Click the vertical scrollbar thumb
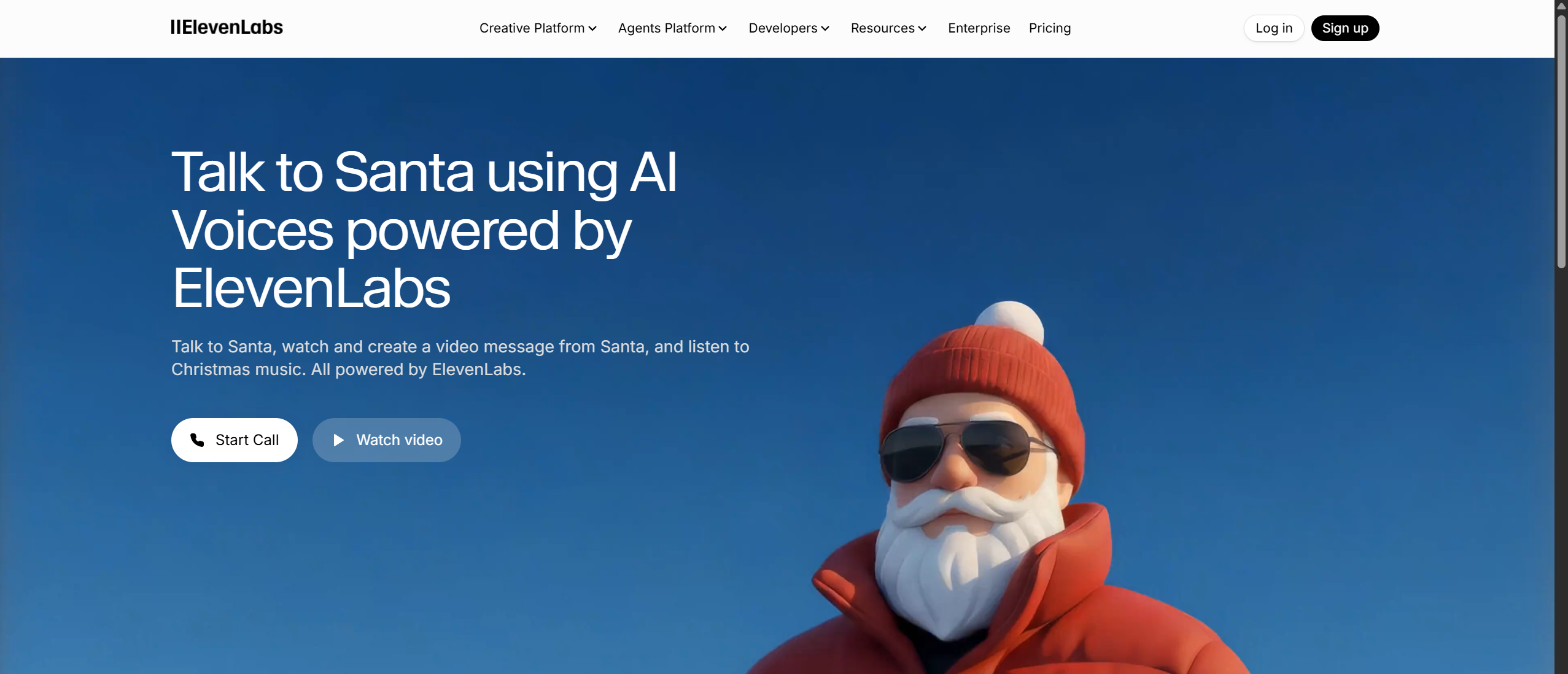 click(1561, 141)
